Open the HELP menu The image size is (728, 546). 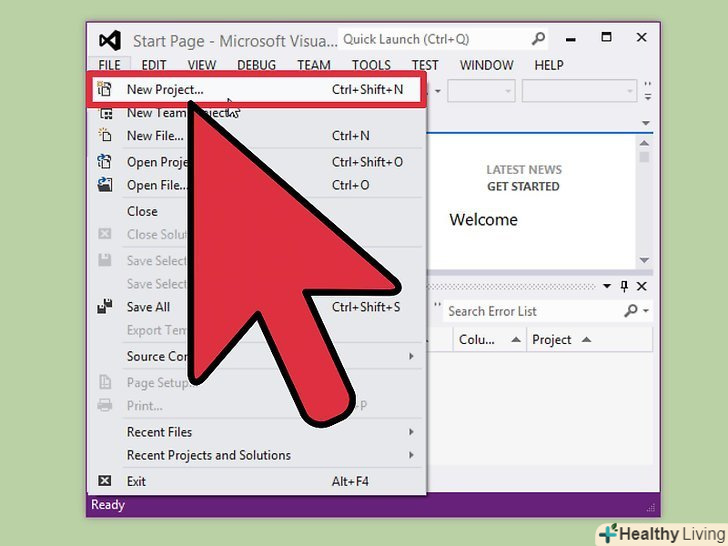pos(549,65)
